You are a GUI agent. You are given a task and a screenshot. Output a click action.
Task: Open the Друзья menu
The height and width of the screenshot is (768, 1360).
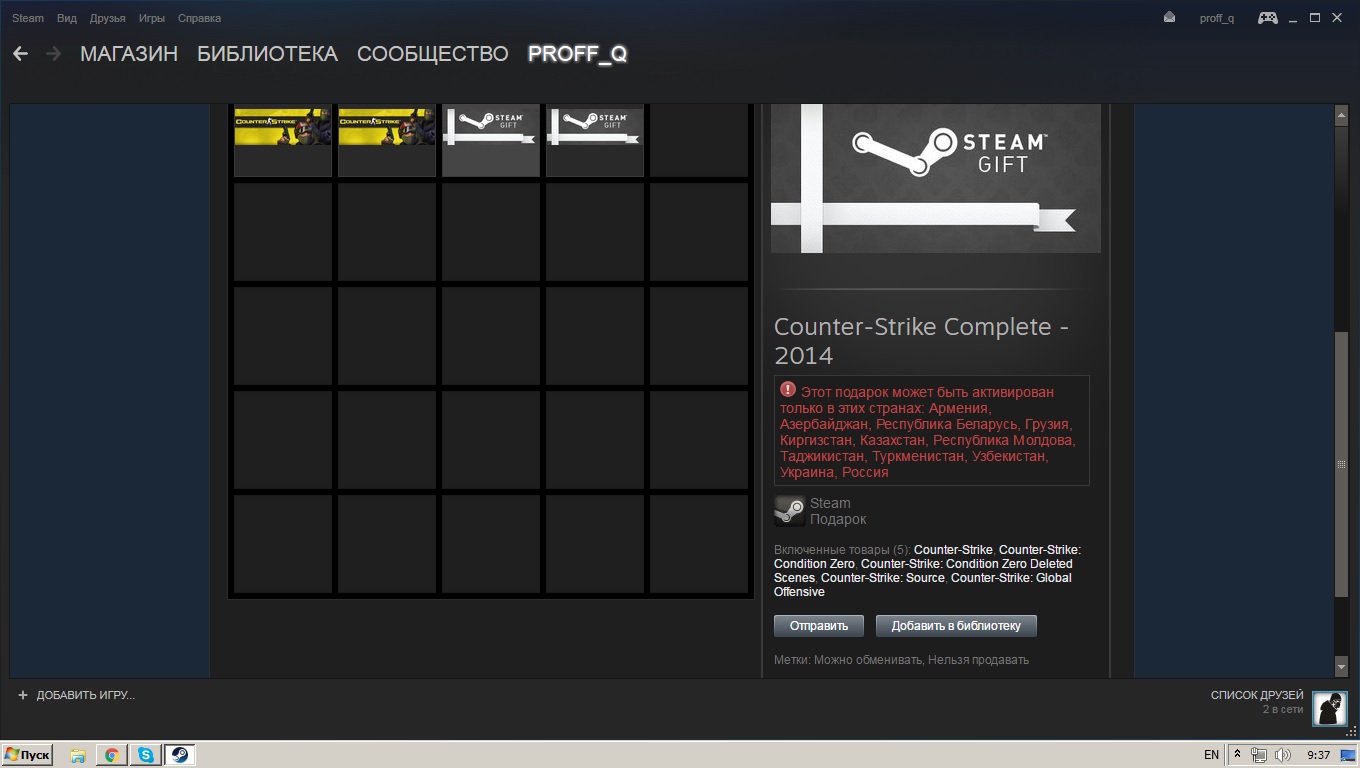(107, 18)
